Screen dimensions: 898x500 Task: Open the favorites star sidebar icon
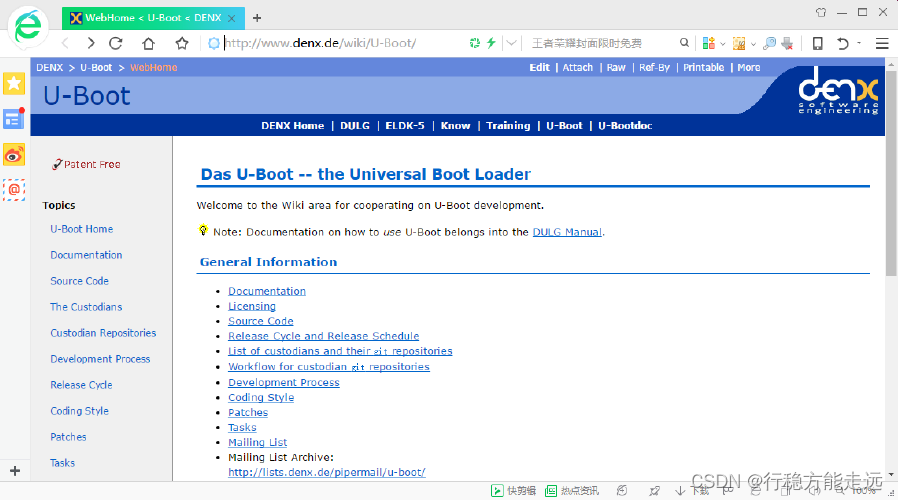tap(14, 84)
